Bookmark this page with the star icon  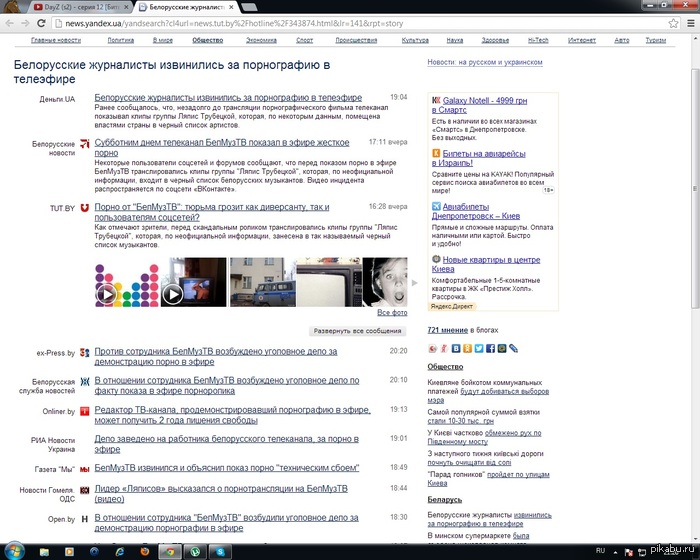pos(673,23)
